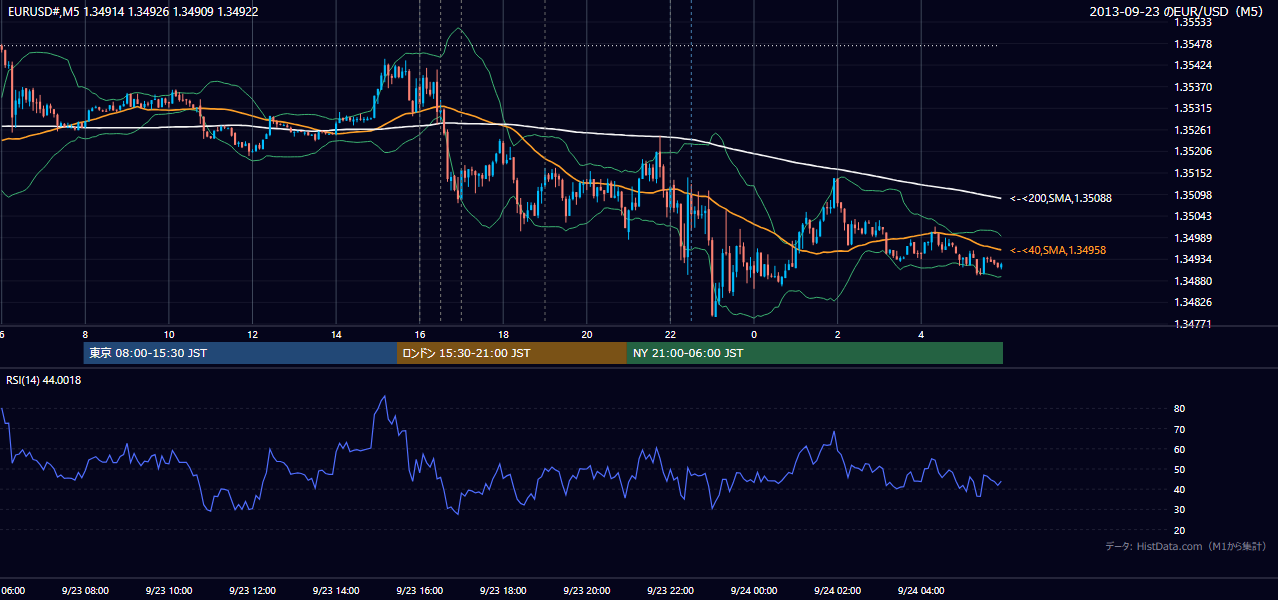
Task: Click RSI scale value 80
Action: point(1180,409)
